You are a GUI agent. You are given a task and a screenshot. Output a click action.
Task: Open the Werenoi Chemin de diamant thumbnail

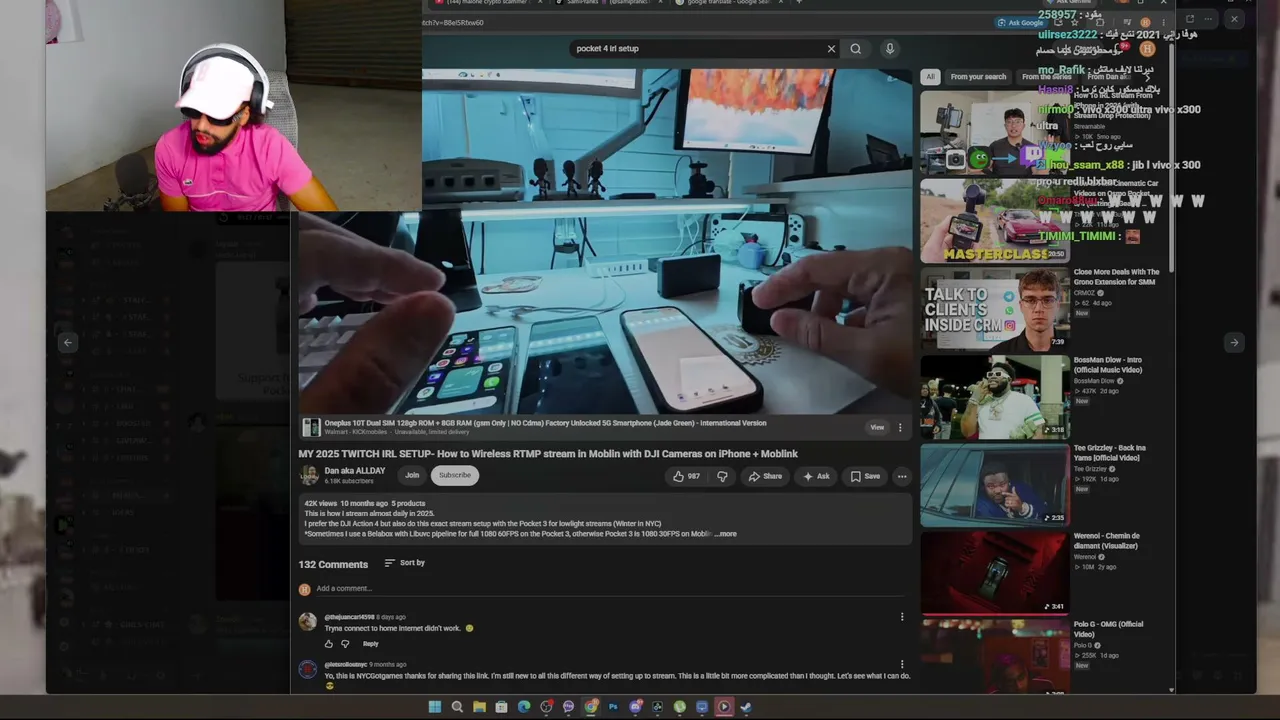(x=995, y=572)
